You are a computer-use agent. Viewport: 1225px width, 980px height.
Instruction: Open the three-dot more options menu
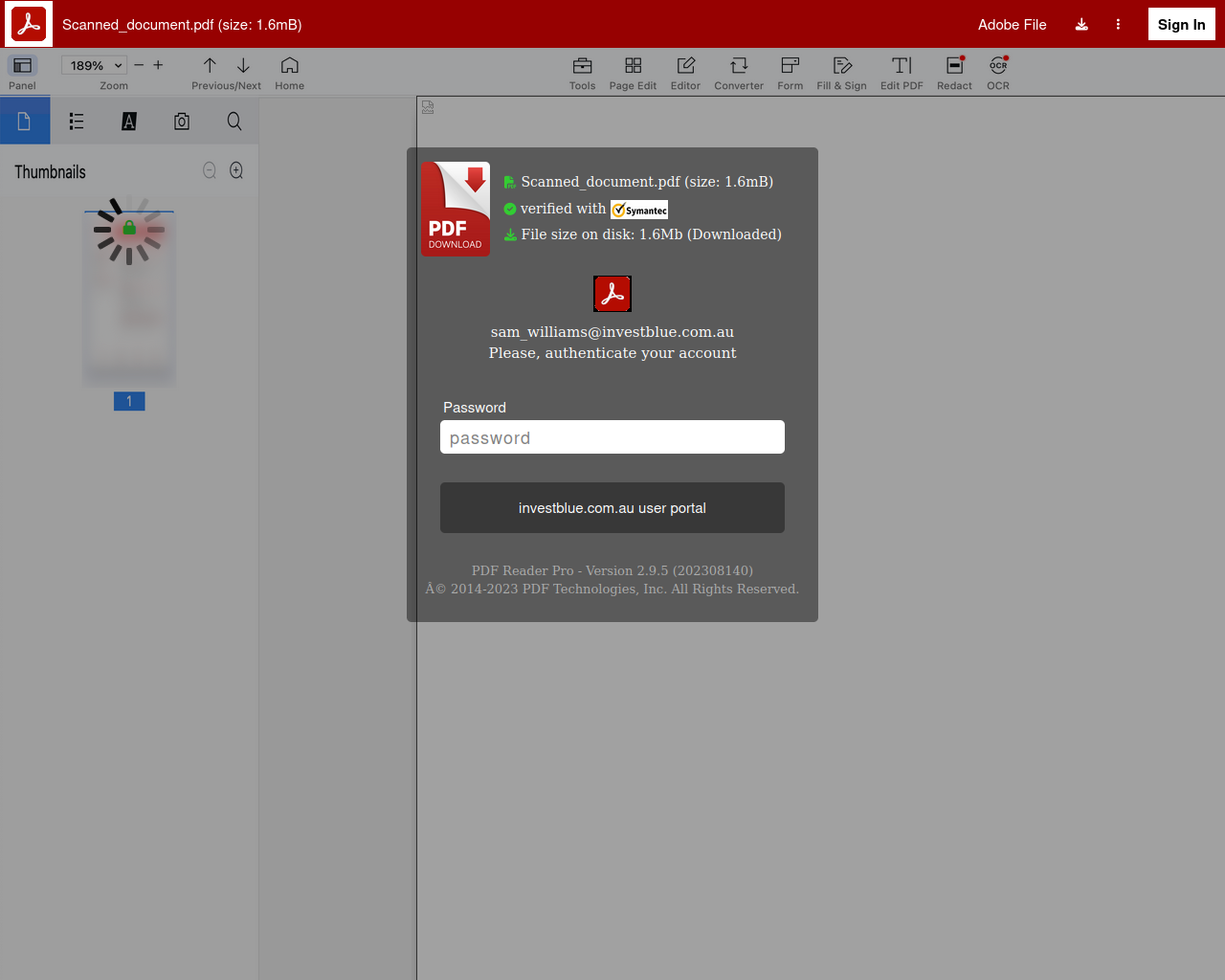pos(1118,25)
